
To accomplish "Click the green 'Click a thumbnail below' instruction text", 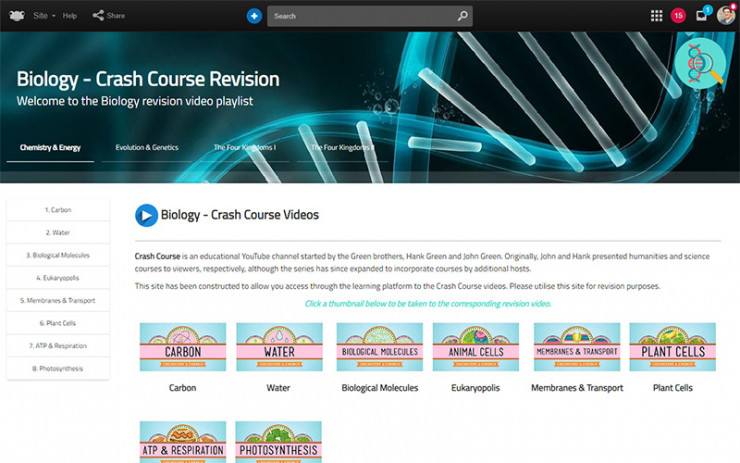I will 428,303.
